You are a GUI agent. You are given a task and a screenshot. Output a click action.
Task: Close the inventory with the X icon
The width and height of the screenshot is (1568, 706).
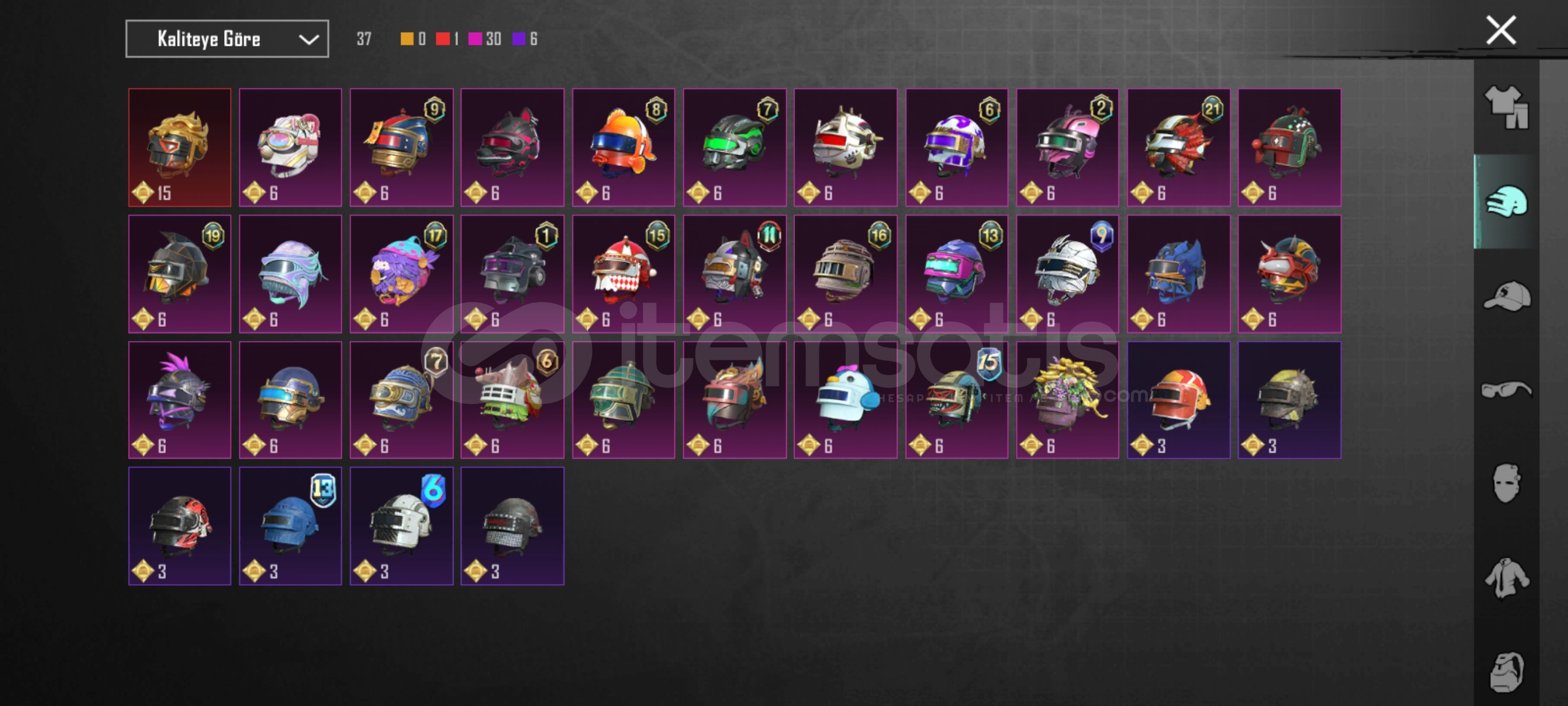(1501, 30)
